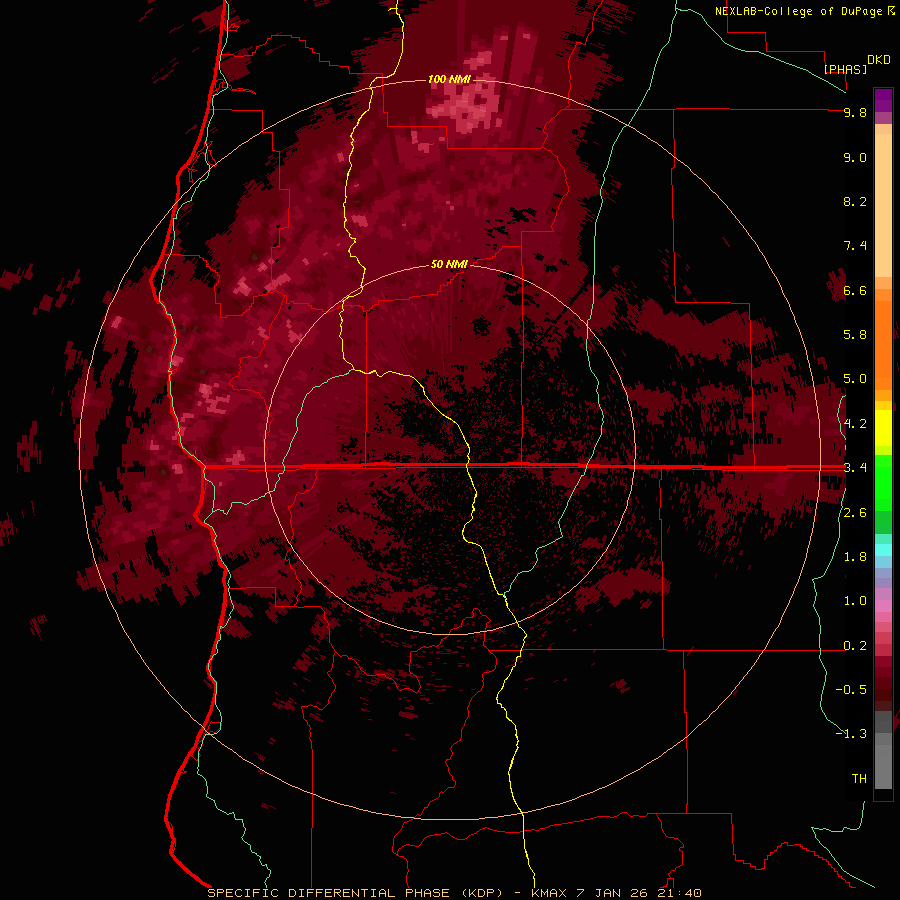Click the 9.0 value on the color scale
900x900 pixels.
855,157
